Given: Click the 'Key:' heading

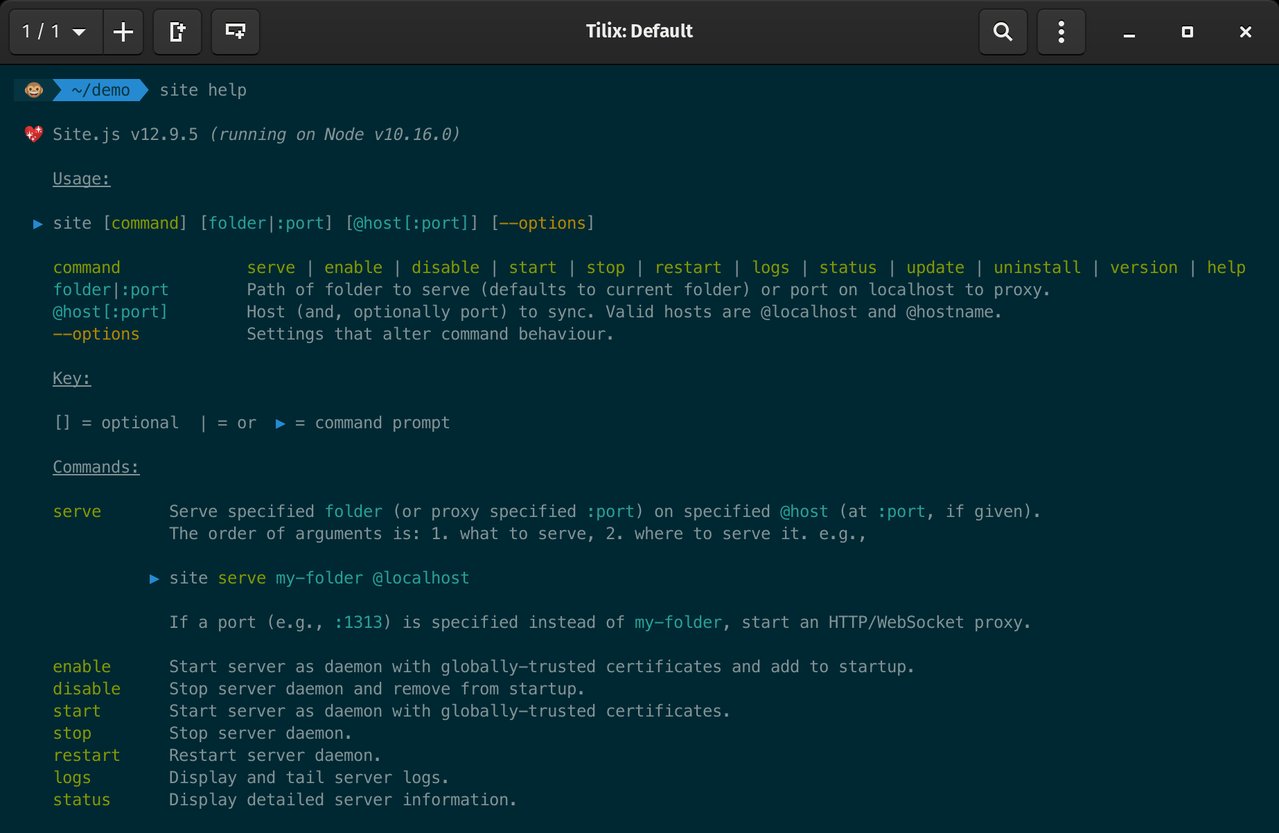Looking at the screenshot, I should point(72,379).
